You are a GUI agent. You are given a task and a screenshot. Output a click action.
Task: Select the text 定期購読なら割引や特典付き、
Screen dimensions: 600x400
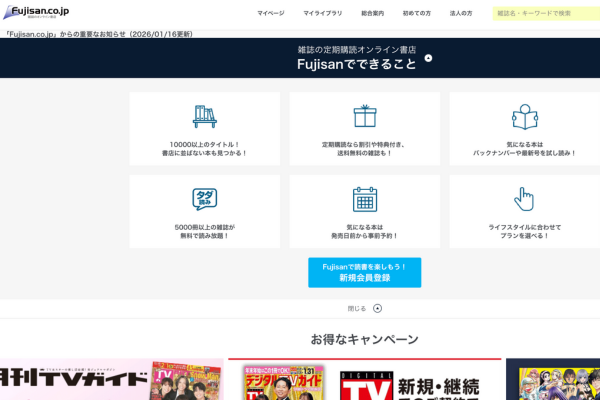[x=365, y=144]
